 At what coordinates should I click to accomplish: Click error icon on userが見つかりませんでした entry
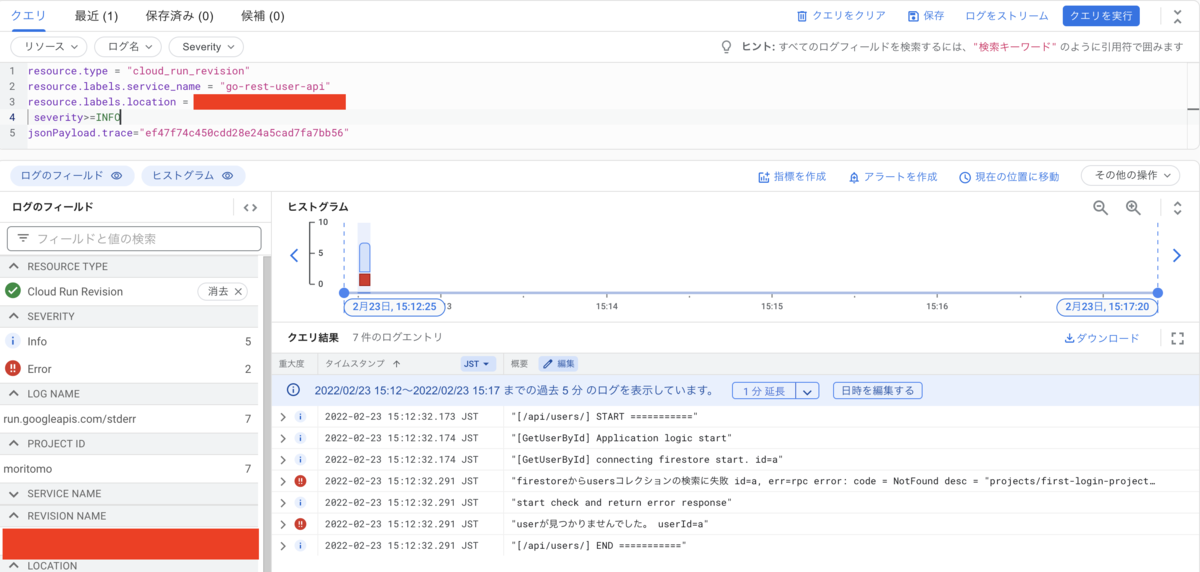tap(300, 524)
